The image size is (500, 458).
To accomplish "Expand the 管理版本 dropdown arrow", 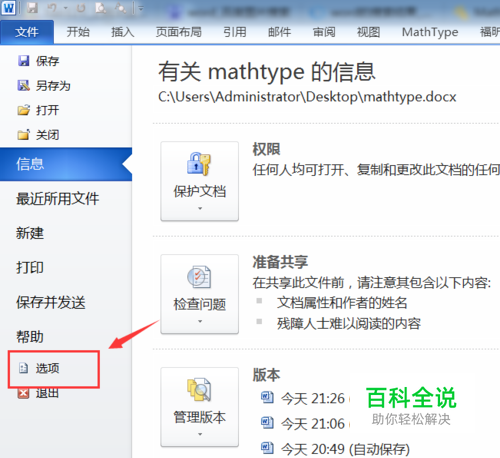I will (x=200, y=434).
